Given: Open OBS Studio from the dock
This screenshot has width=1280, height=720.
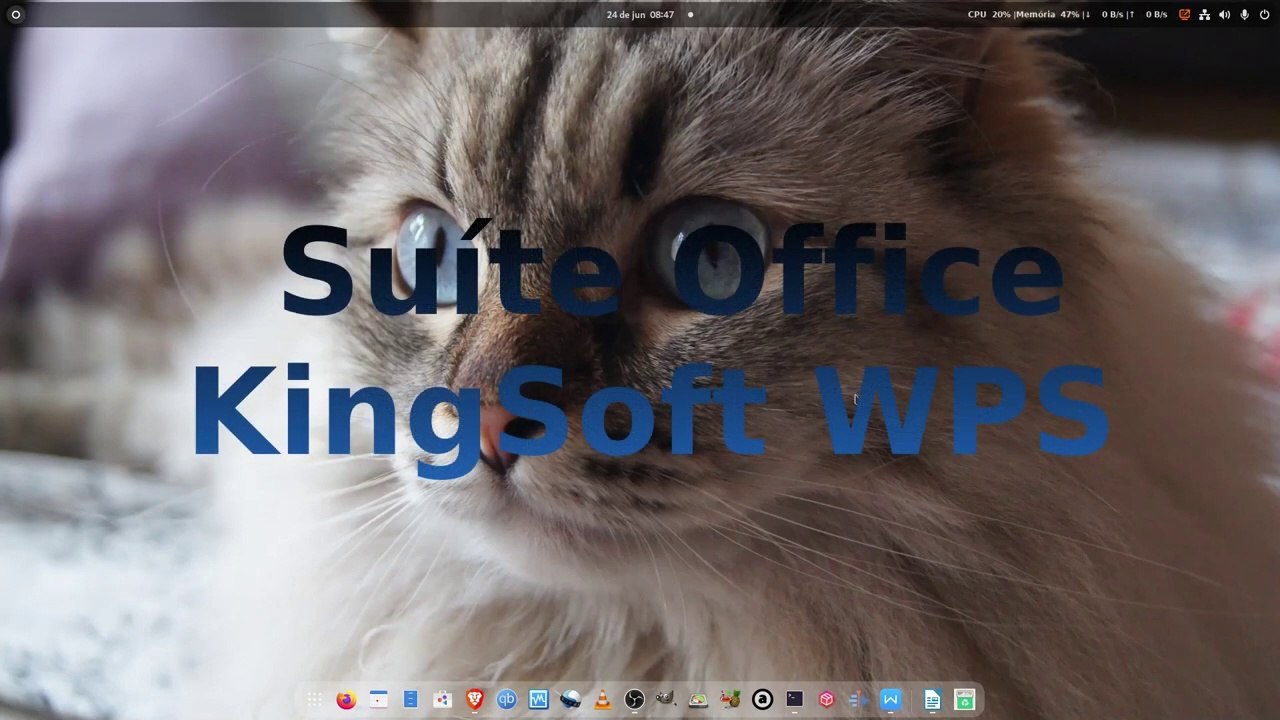Looking at the screenshot, I should click(634, 700).
